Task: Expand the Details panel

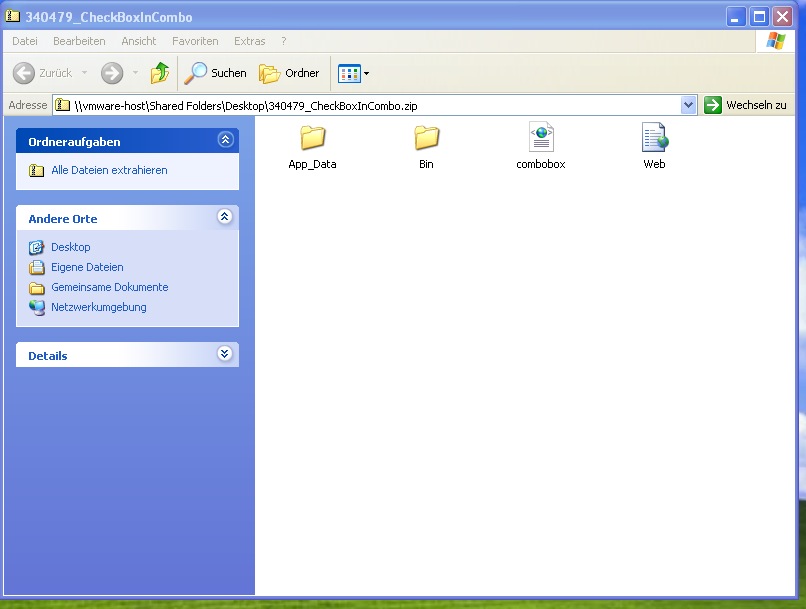Action: click(225, 354)
